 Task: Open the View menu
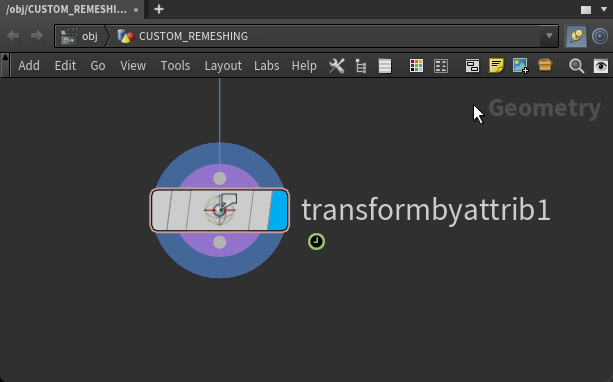pyautogui.click(x=133, y=66)
